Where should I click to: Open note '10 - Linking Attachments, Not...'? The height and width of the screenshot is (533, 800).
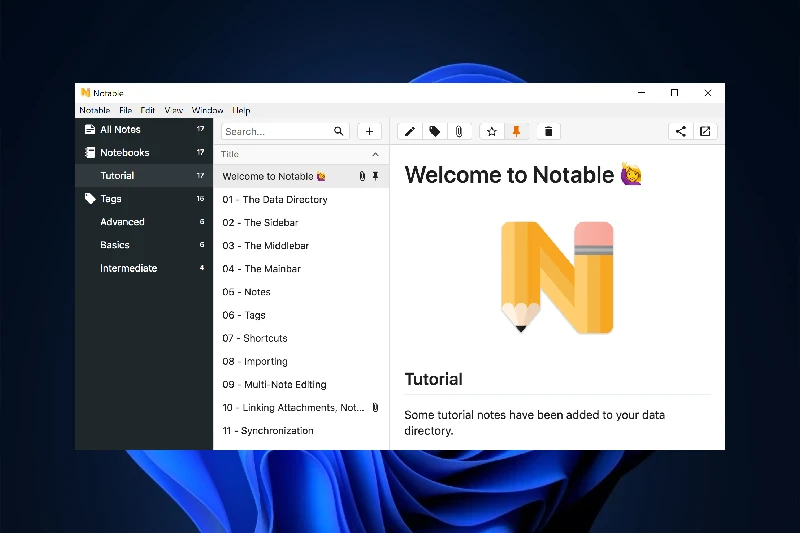[x=301, y=408]
